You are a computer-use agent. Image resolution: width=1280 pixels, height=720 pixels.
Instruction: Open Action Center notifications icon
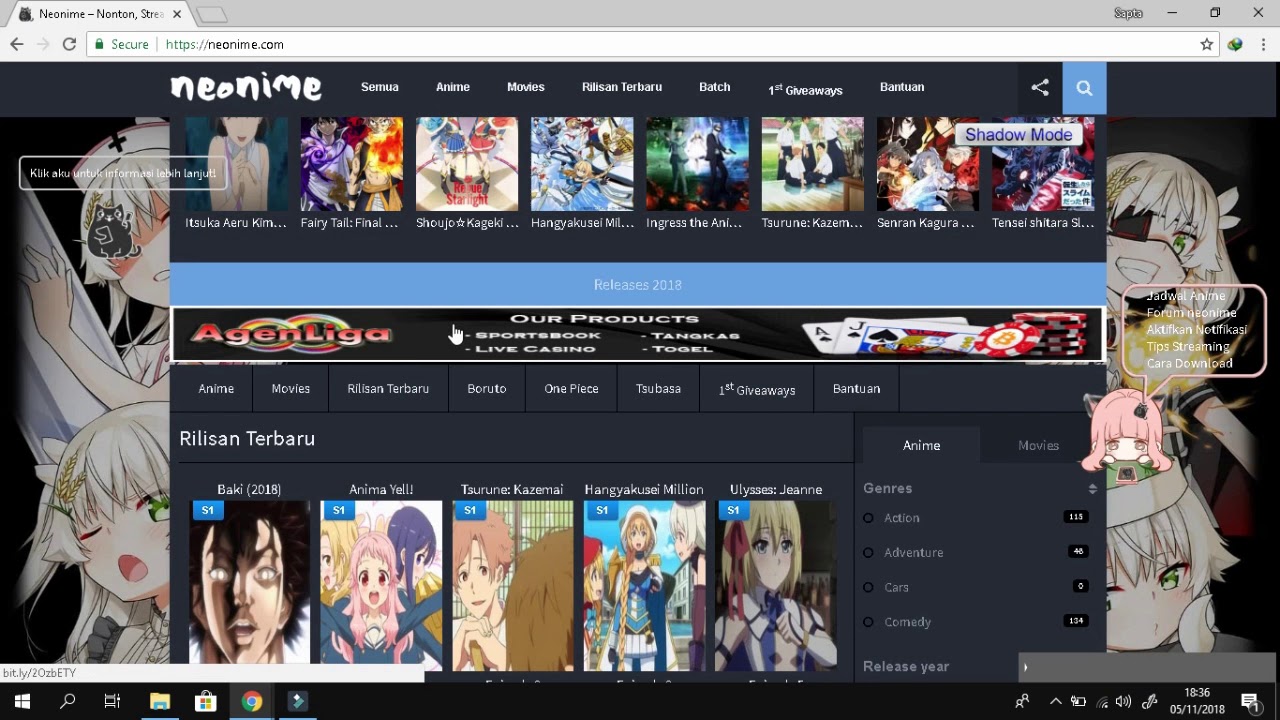click(1249, 701)
